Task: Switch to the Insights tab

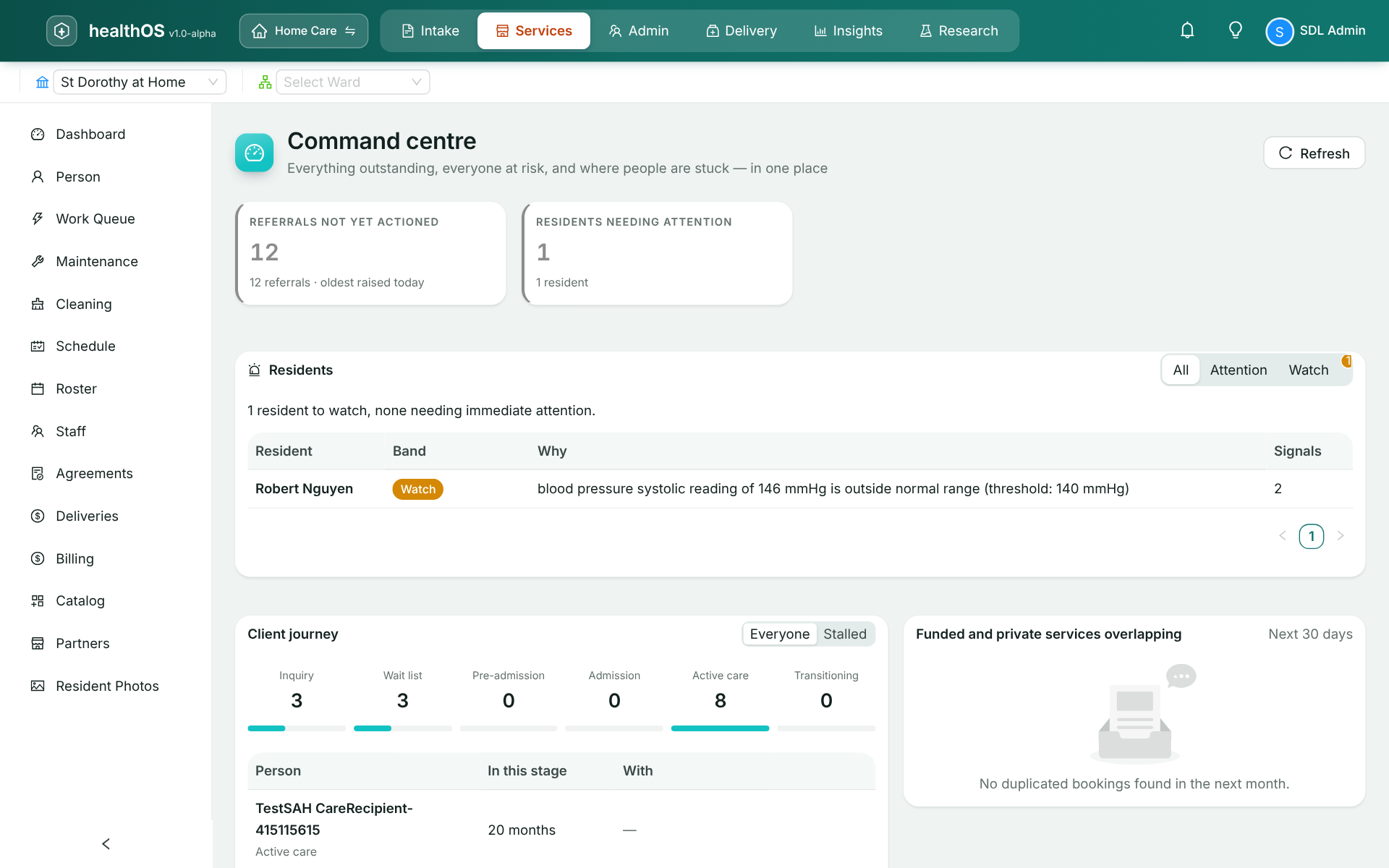Action: pos(848,30)
